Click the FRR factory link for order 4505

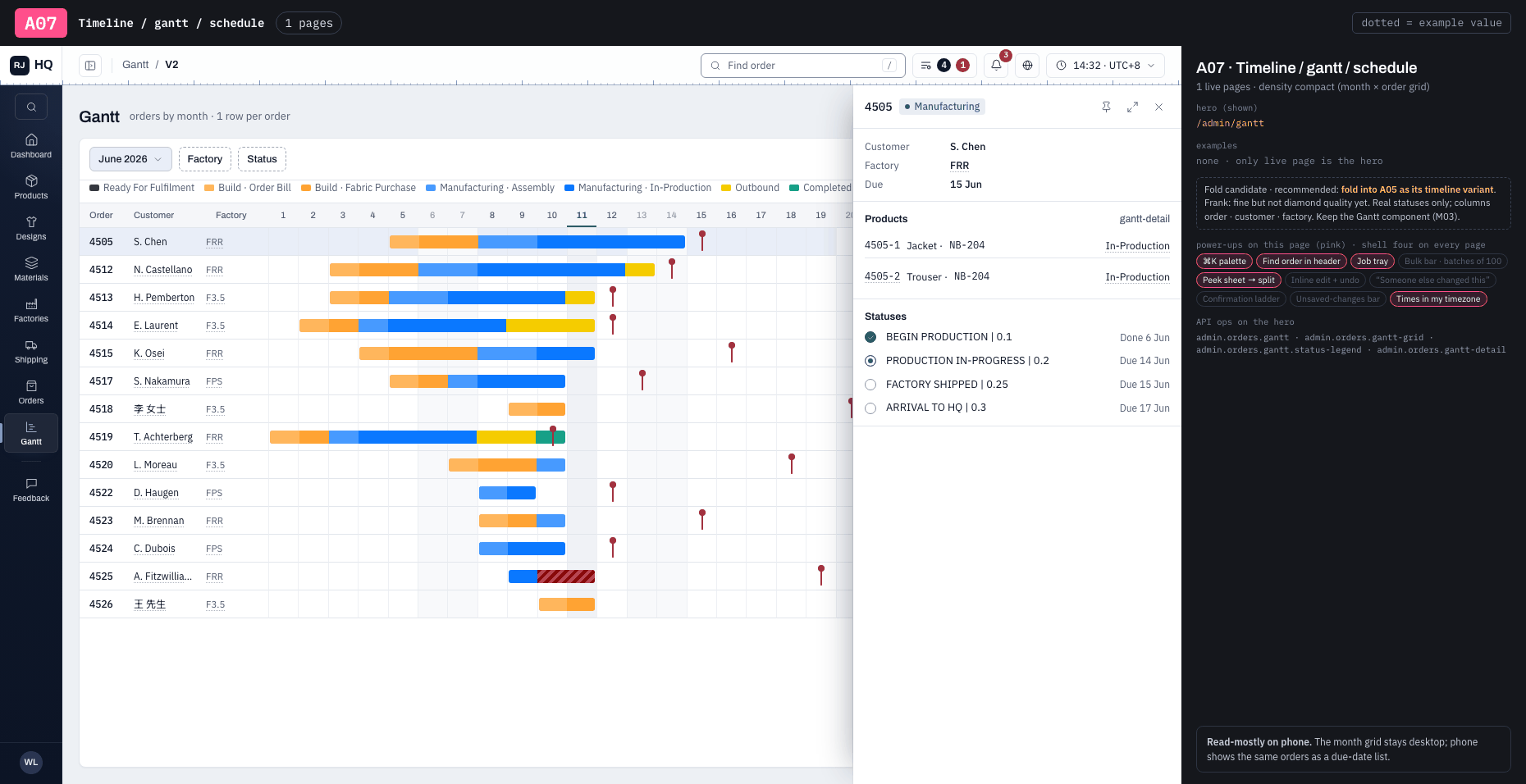(214, 242)
